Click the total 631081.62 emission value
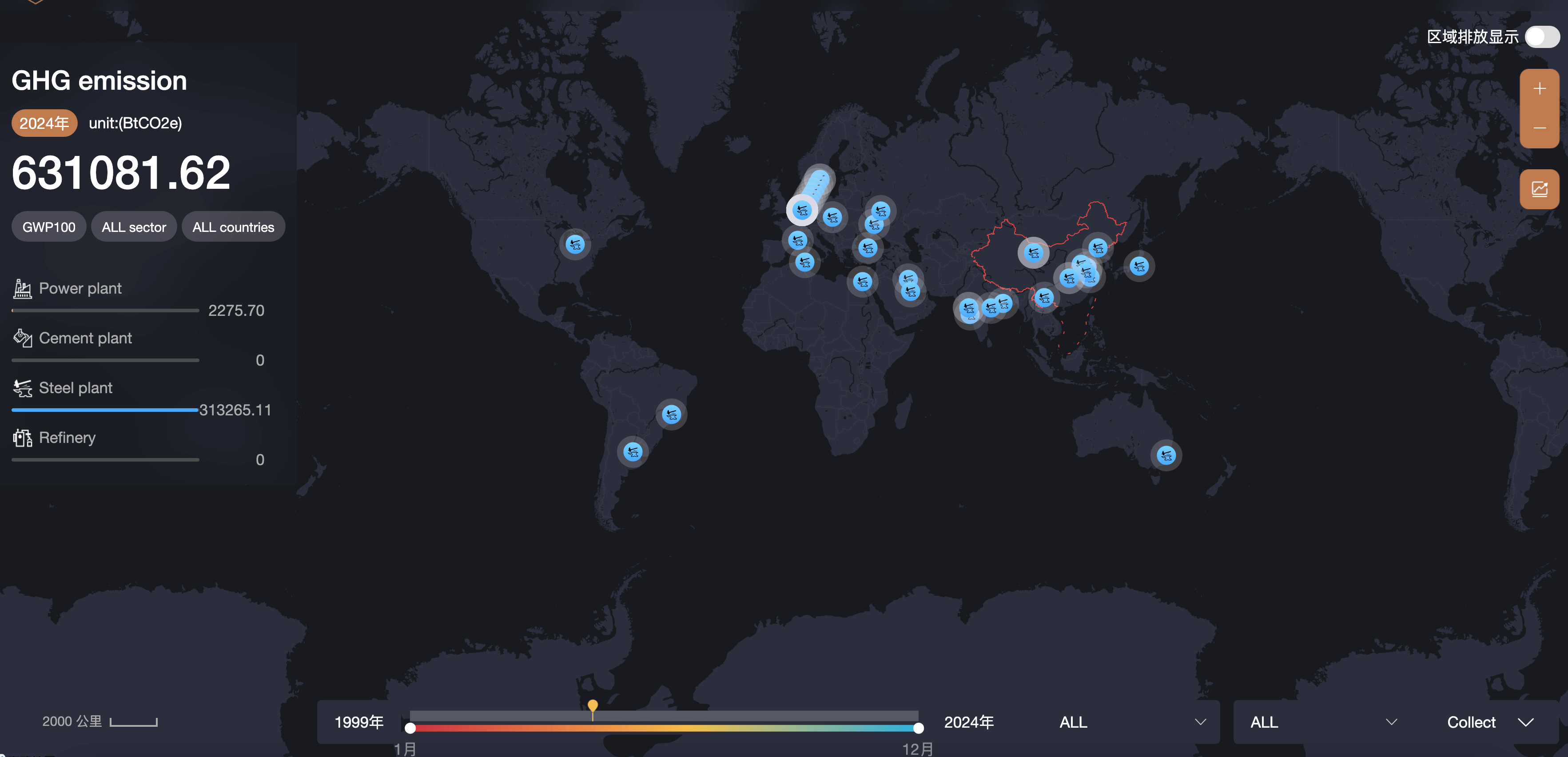The width and height of the screenshot is (1568, 757). pos(121,172)
